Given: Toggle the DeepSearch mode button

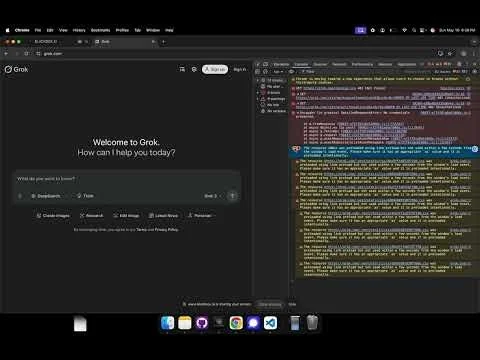Looking at the screenshot, I should tap(46, 196).
